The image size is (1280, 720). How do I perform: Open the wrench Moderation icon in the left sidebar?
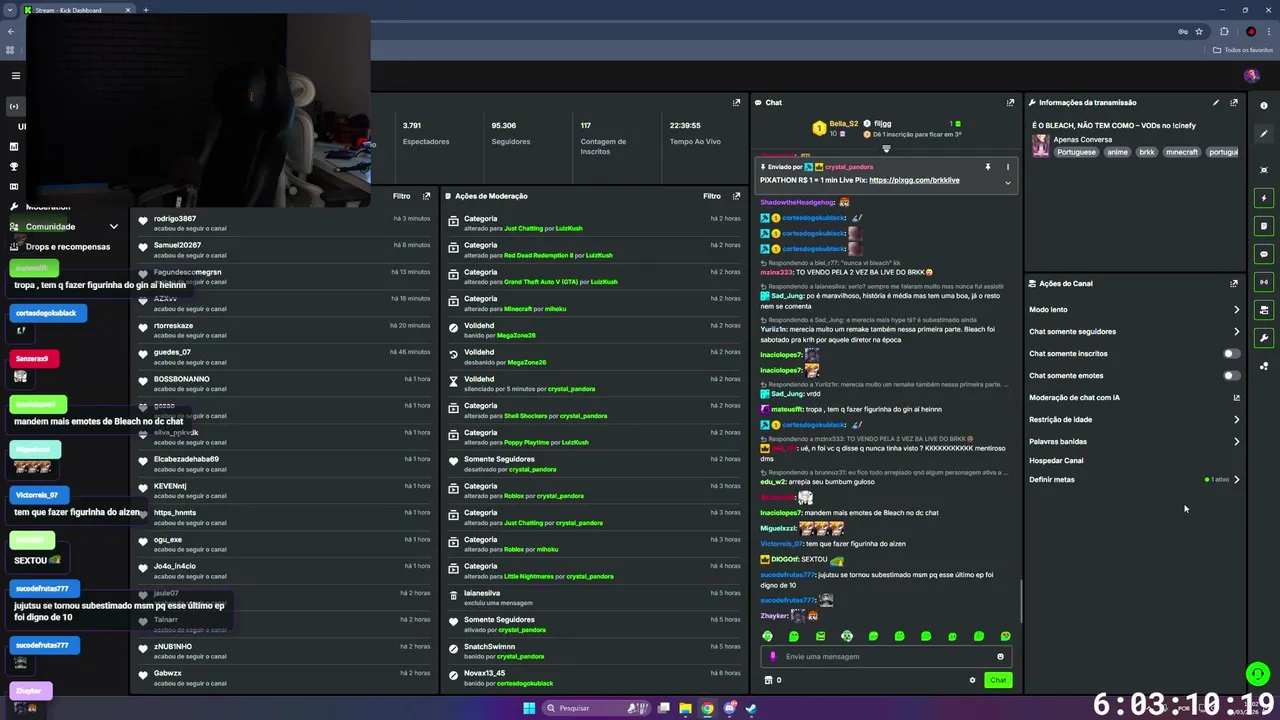(x=14, y=206)
